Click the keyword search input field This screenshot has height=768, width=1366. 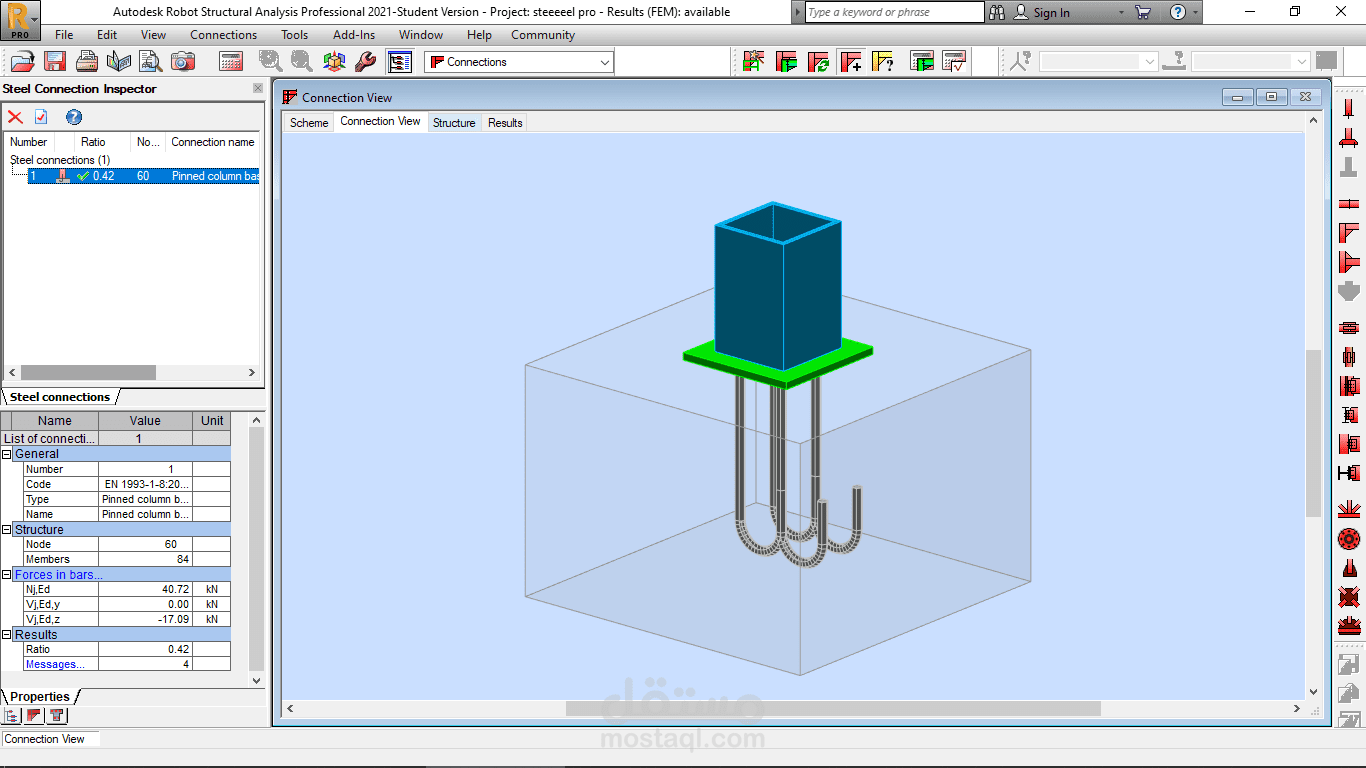pos(895,12)
